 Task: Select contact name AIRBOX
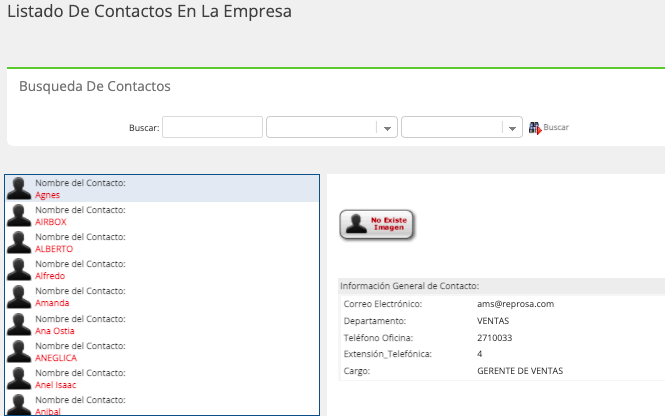51,222
